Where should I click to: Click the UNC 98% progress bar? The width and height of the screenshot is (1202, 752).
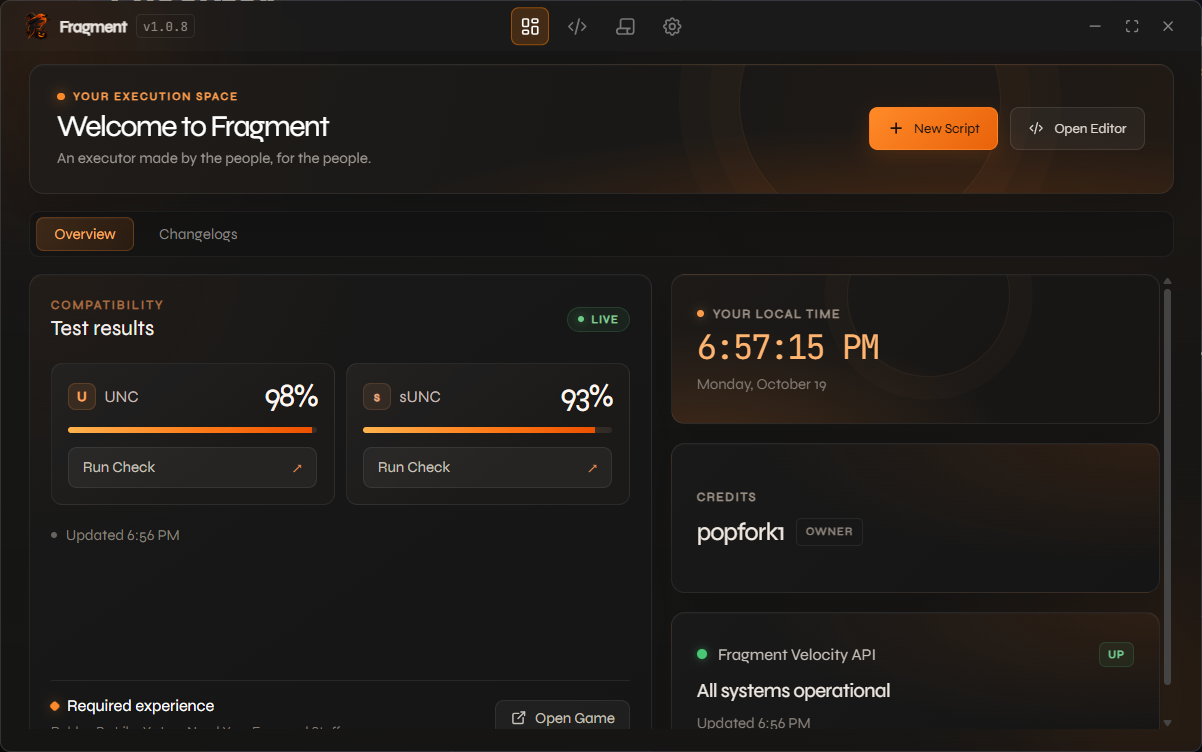192,430
